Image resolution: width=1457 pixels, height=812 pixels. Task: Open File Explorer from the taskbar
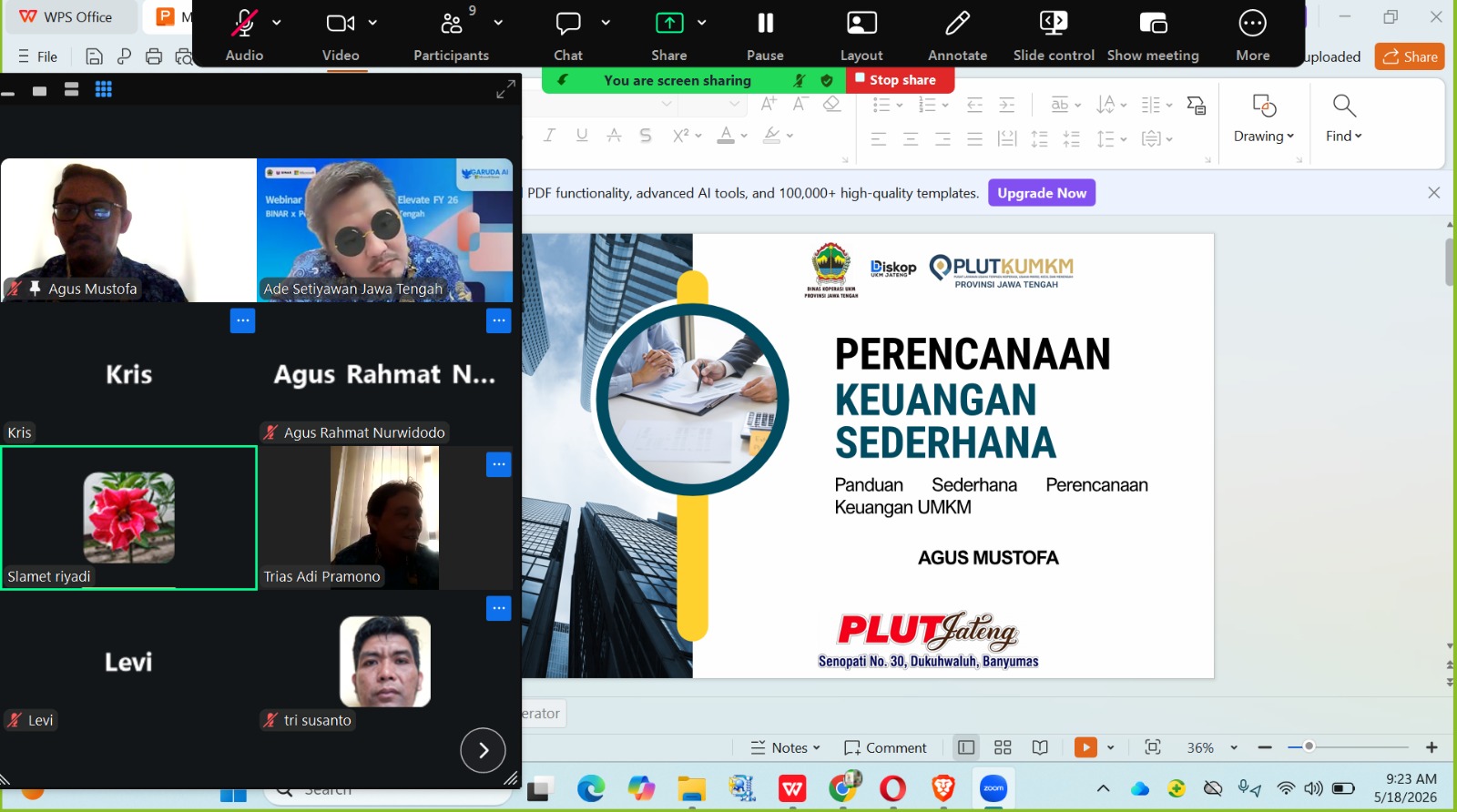click(x=692, y=788)
